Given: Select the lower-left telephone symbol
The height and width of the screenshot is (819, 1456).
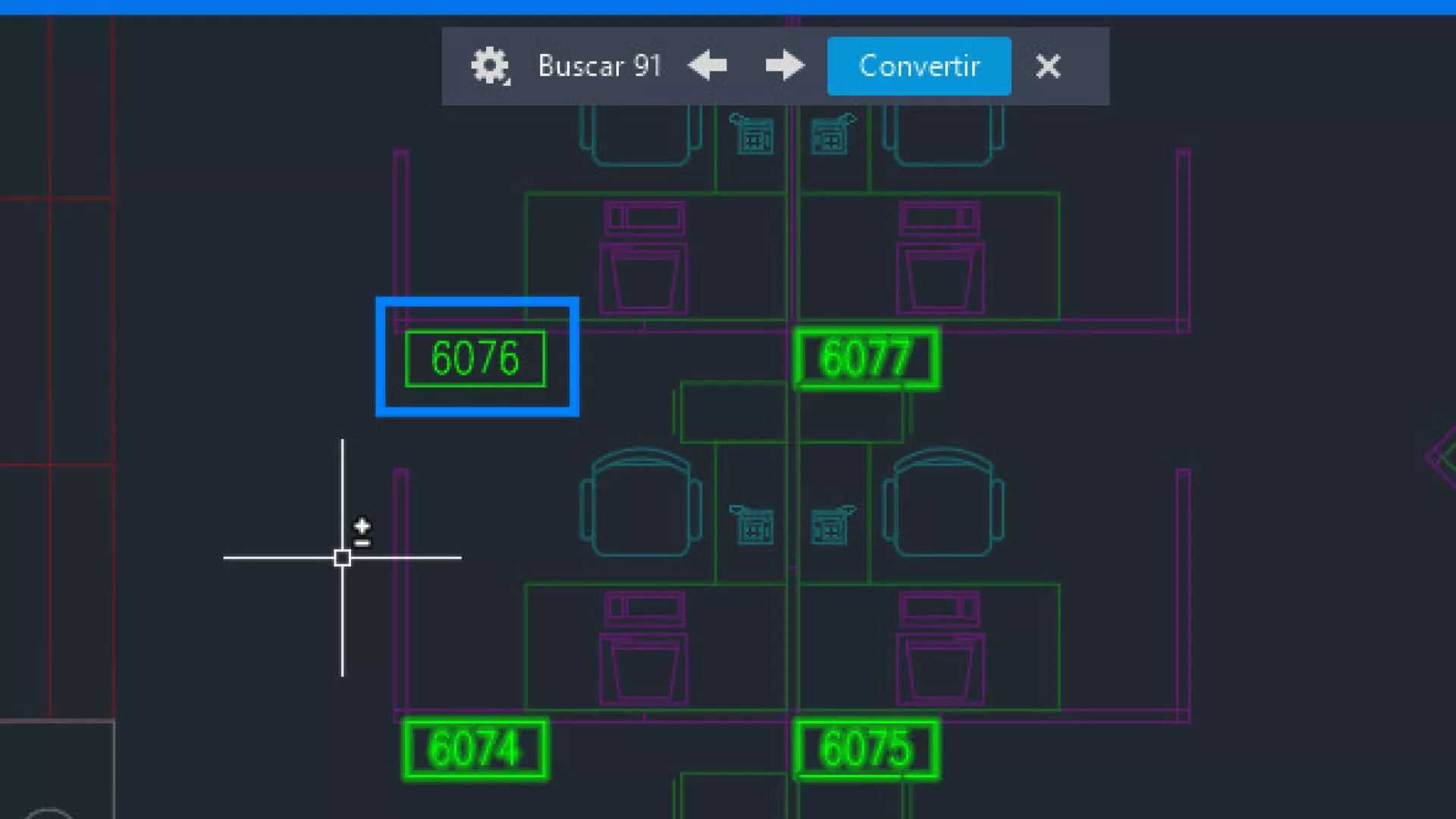Looking at the screenshot, I should 752,525.
